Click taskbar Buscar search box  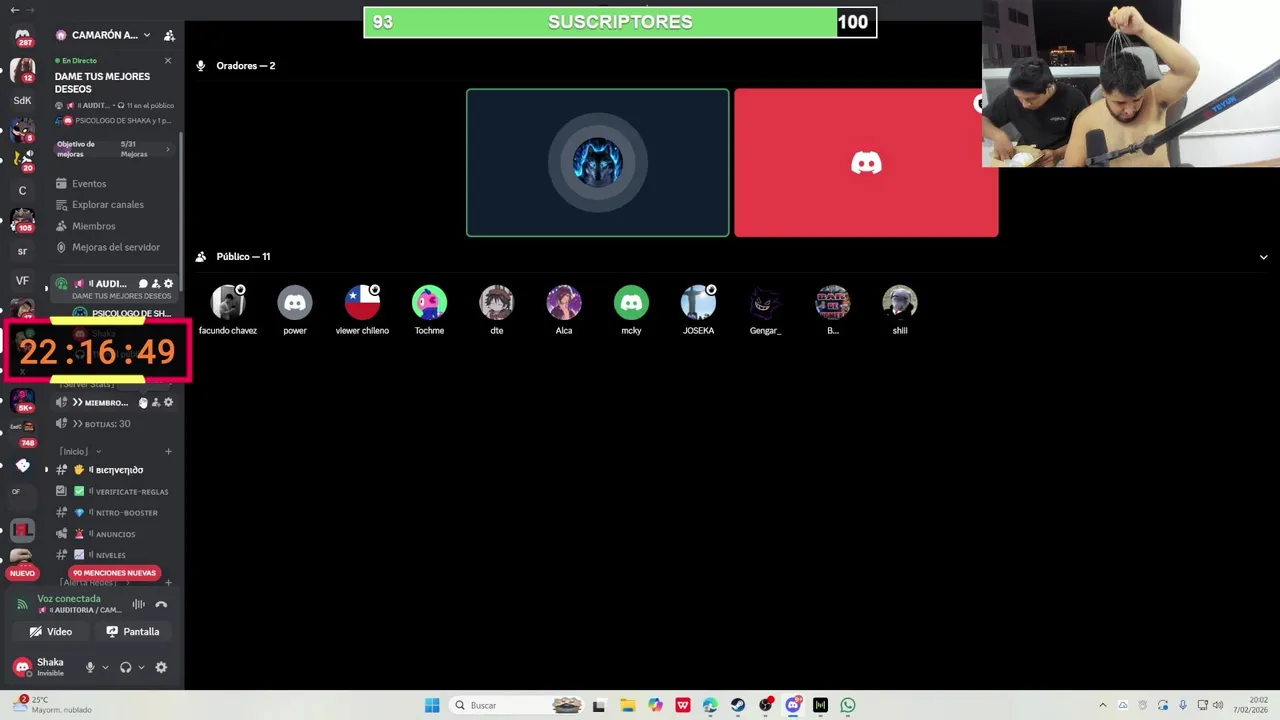tap(517, 705)
